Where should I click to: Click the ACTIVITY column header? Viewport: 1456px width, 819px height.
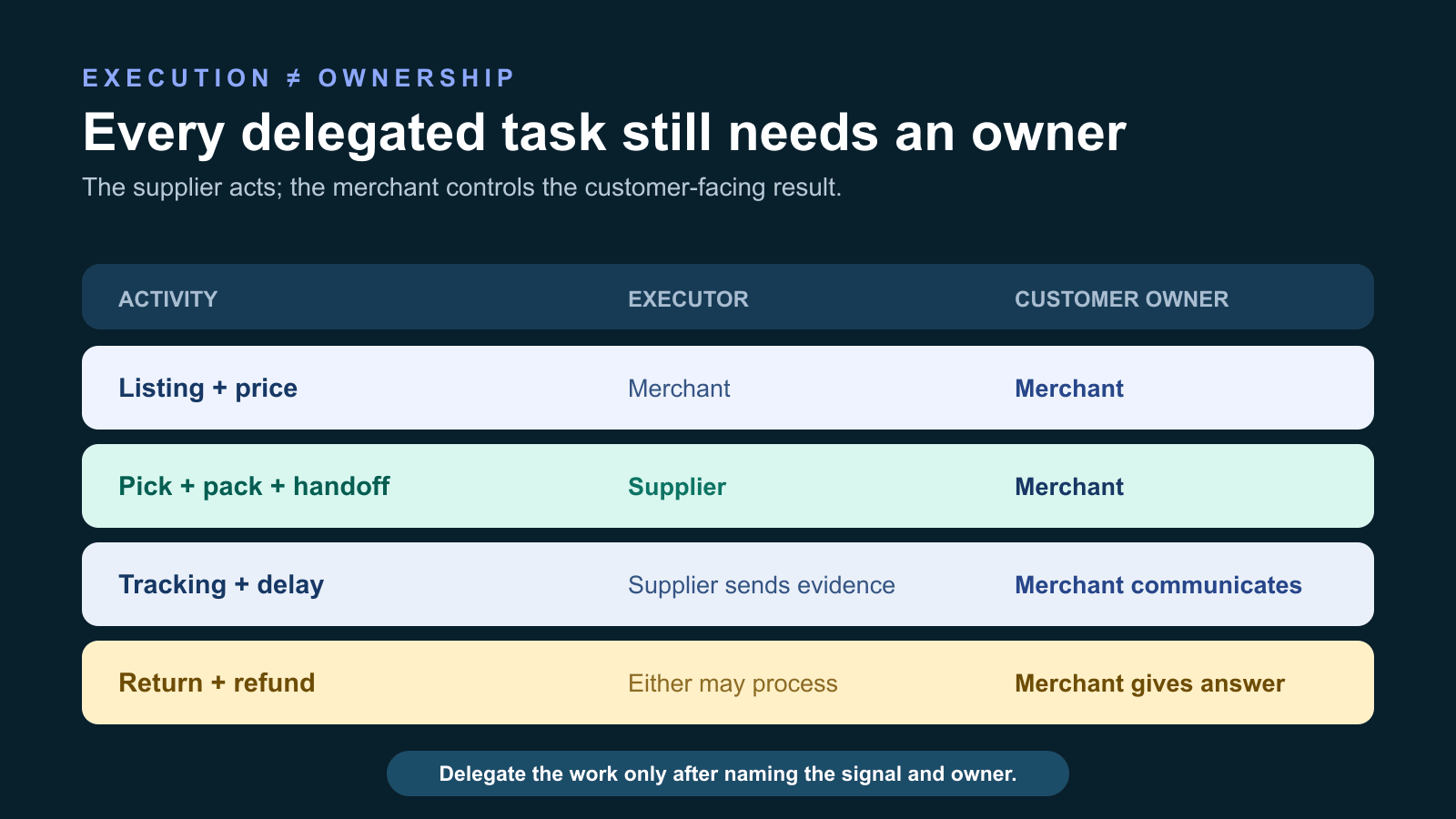click(168, 299)
